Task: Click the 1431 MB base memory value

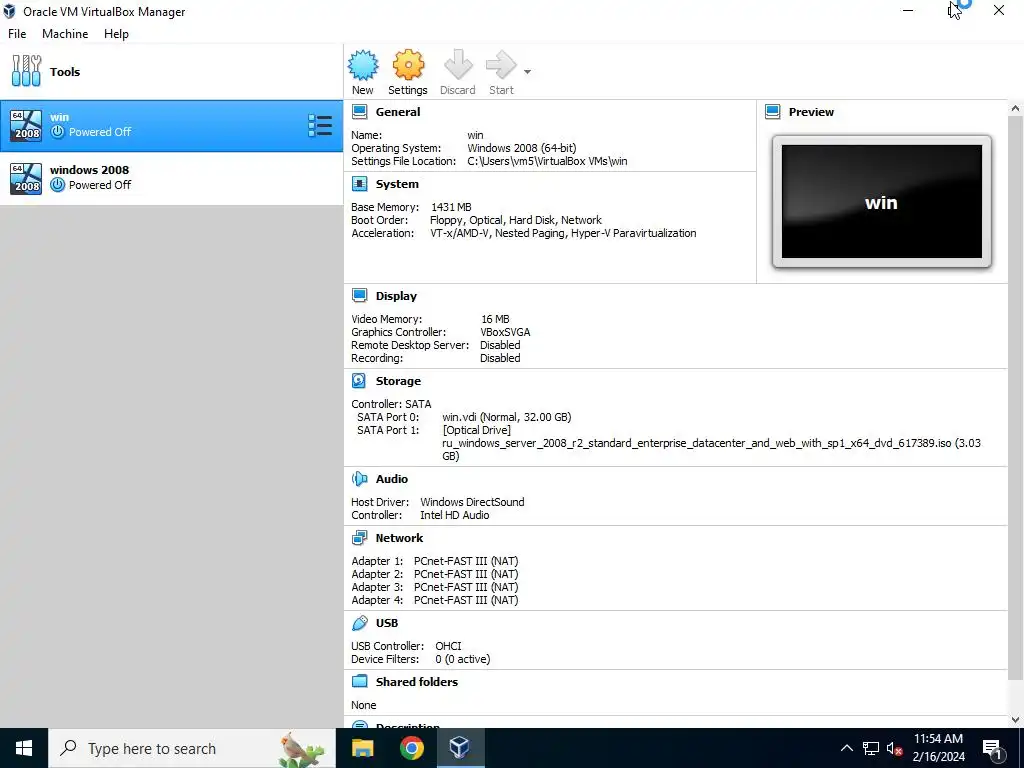Action: tap(451, 207)
